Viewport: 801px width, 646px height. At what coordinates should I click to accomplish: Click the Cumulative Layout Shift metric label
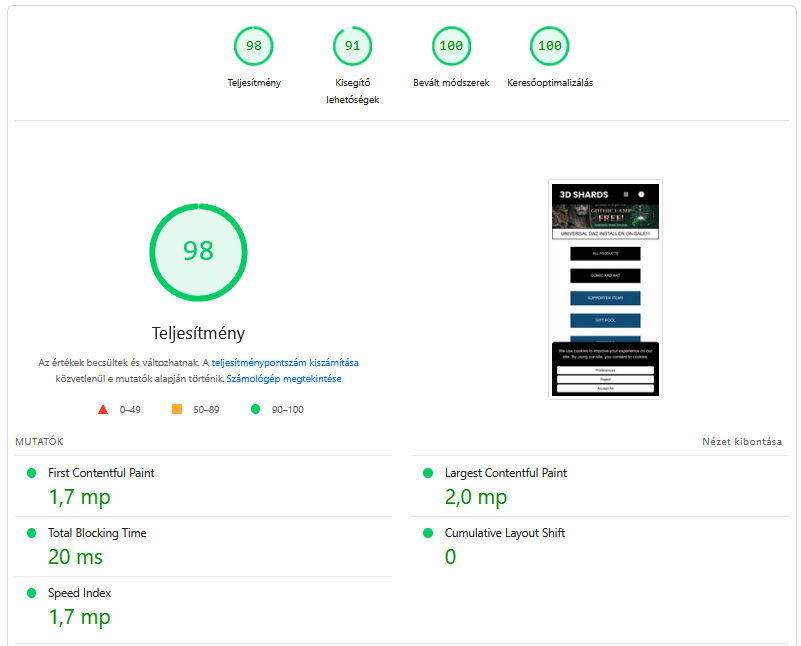pos(505,533)
